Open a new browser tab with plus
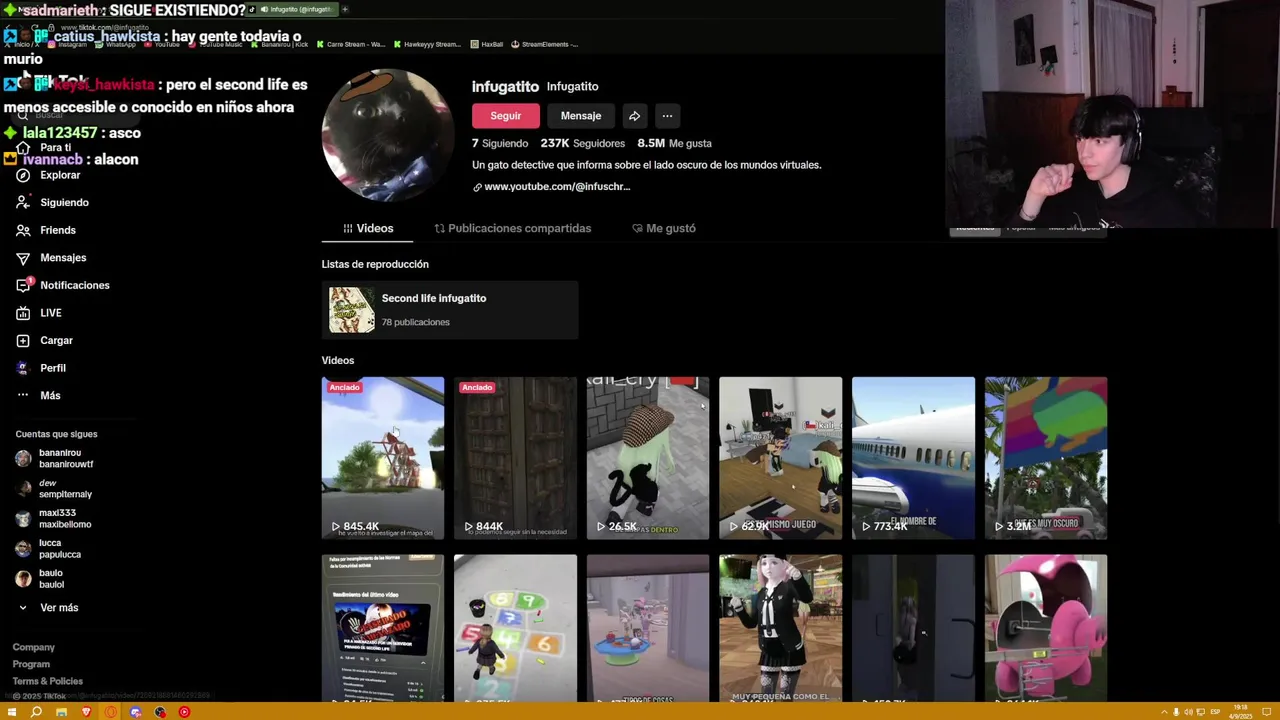Viewport: 1280px width, 720px height. tap(344, 9)
